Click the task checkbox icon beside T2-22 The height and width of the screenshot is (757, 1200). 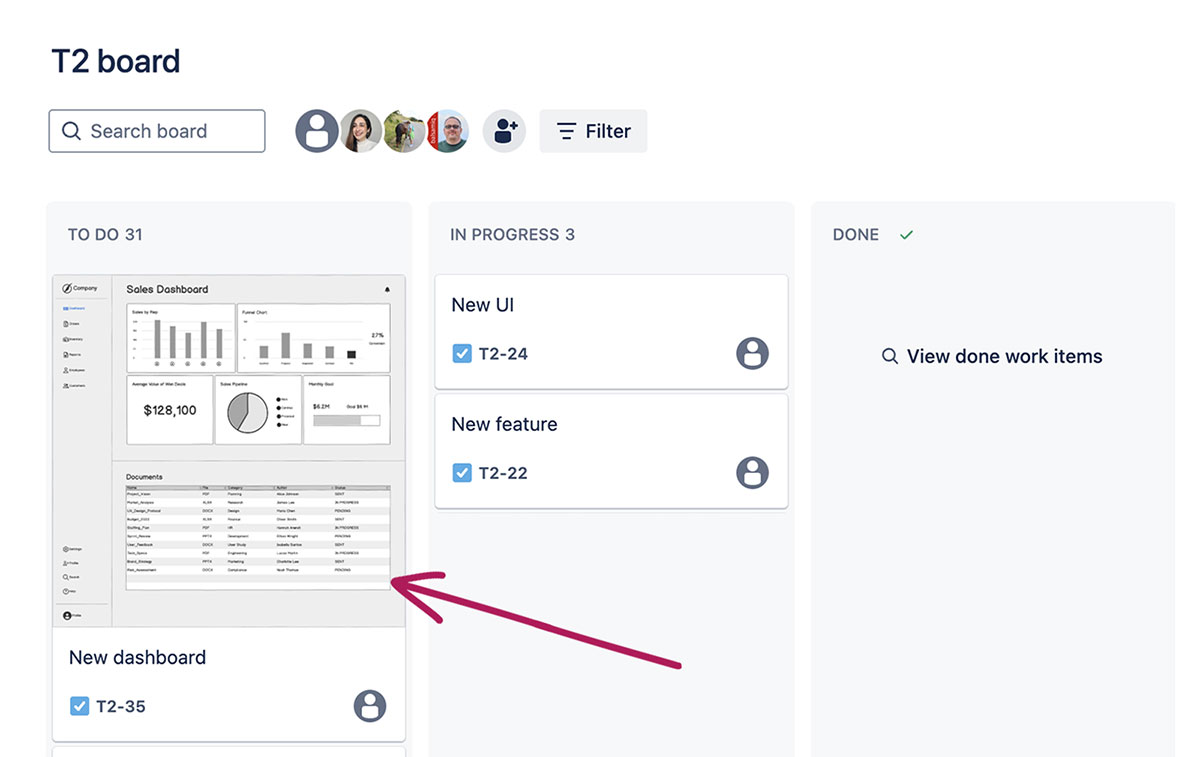pyautogui.click(x=462, y=472)
